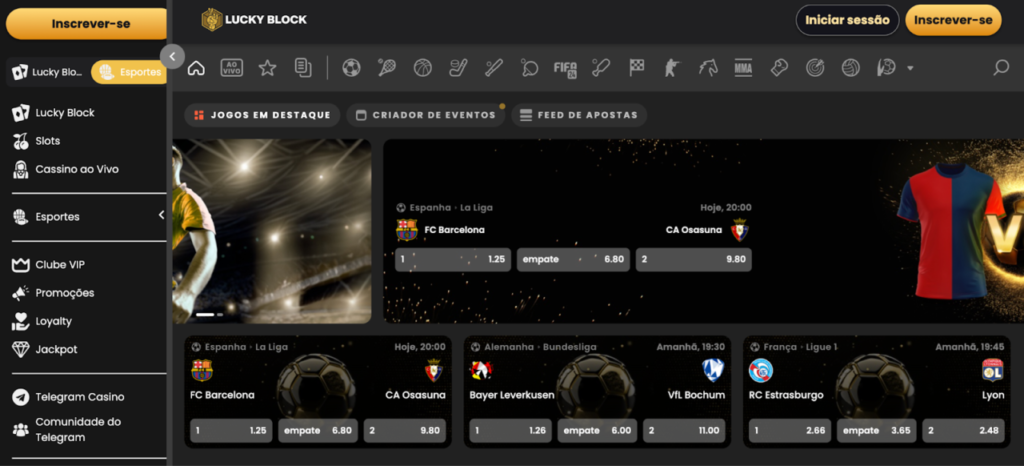Select the active carousel indicator on the promo banner
The image size is (1024, 466).
205,315
